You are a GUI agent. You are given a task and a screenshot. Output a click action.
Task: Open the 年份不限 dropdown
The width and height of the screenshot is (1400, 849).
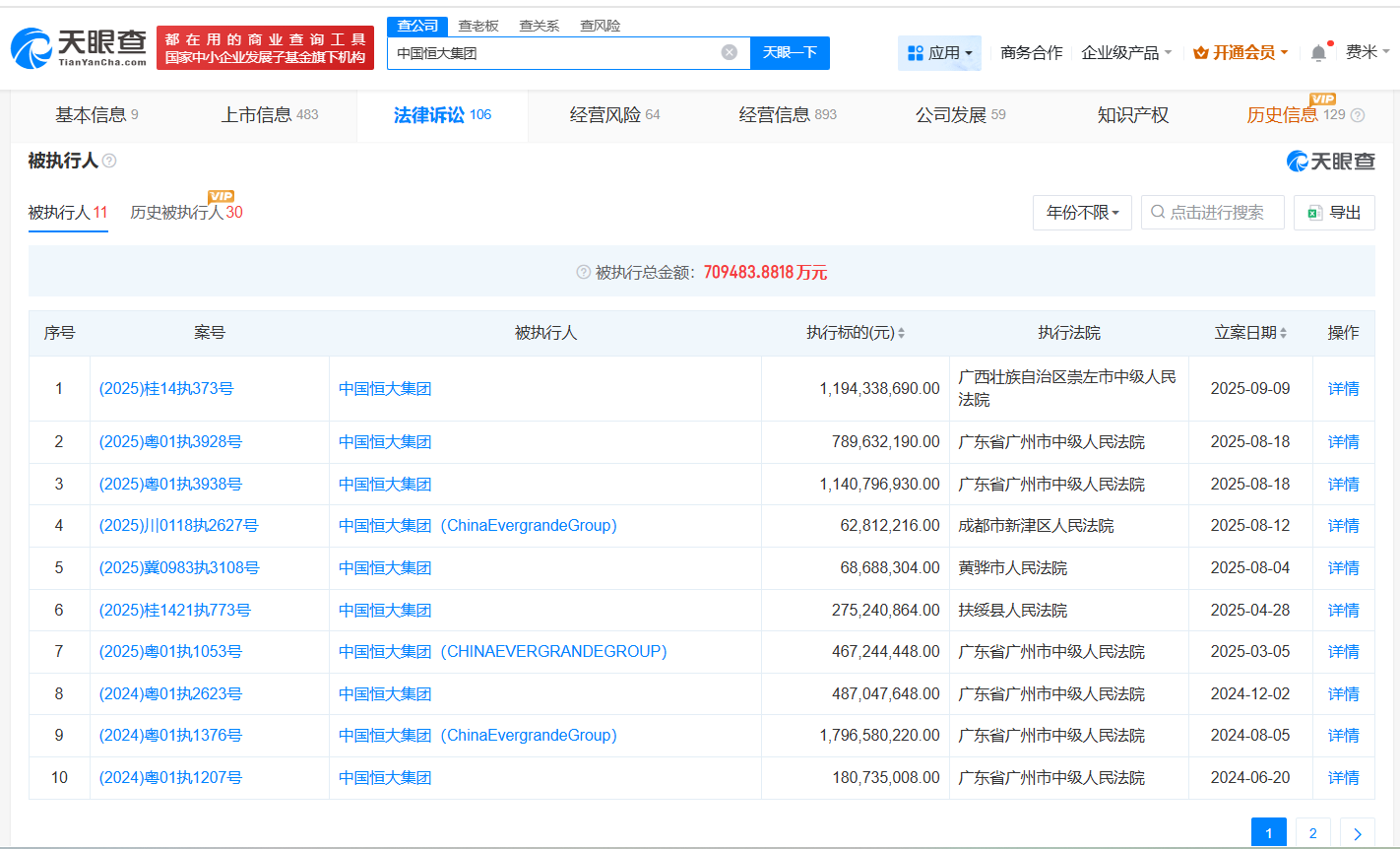click(x=1082, y=212)
